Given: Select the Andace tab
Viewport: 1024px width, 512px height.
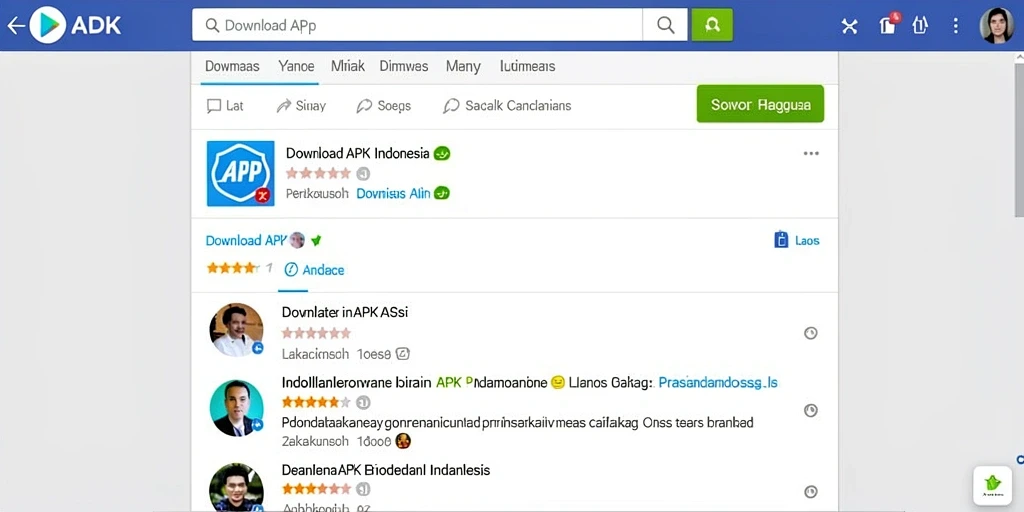Looking at the screenshot, I should [x=314, y=270].
